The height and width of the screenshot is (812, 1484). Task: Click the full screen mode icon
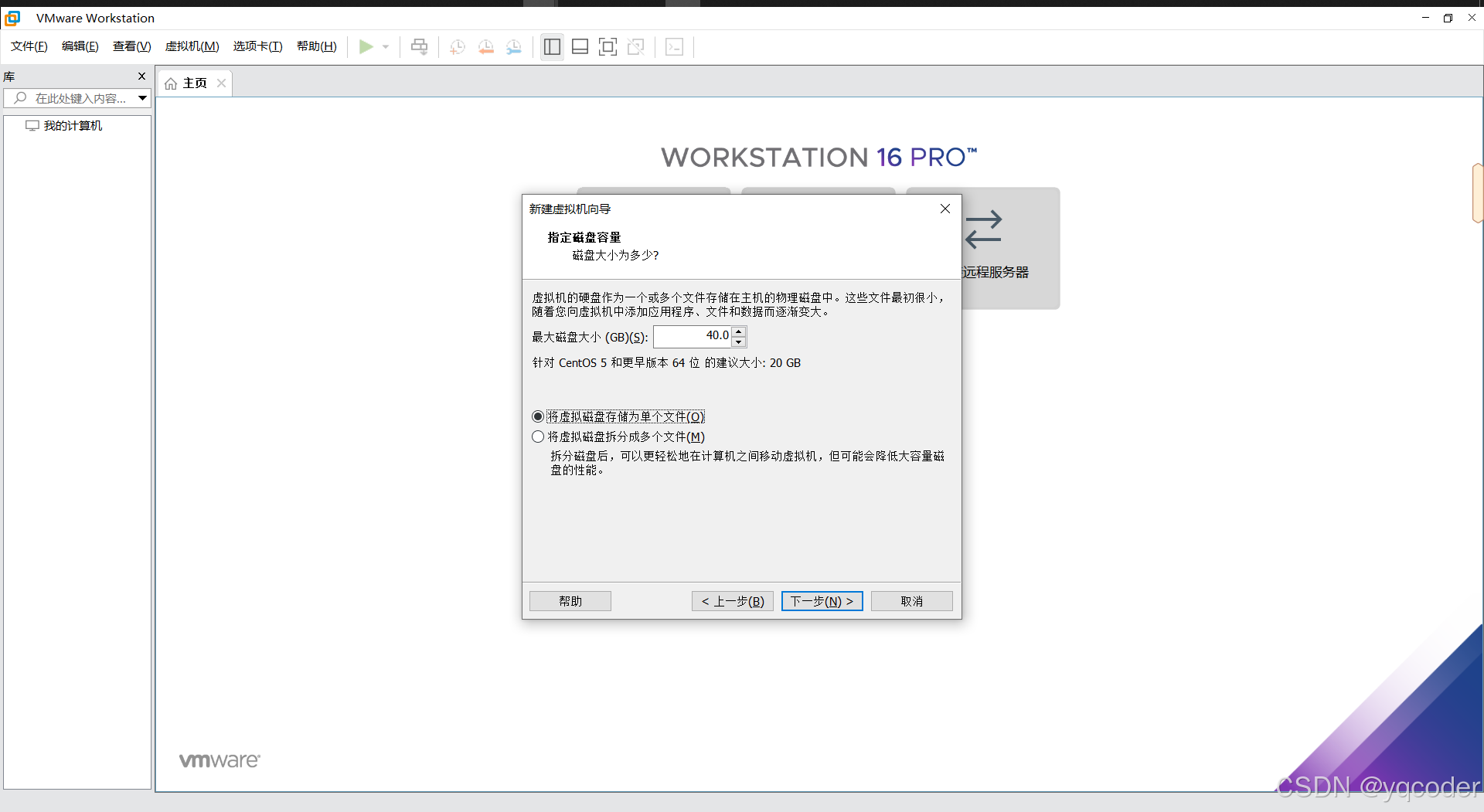tap(608, 47)
